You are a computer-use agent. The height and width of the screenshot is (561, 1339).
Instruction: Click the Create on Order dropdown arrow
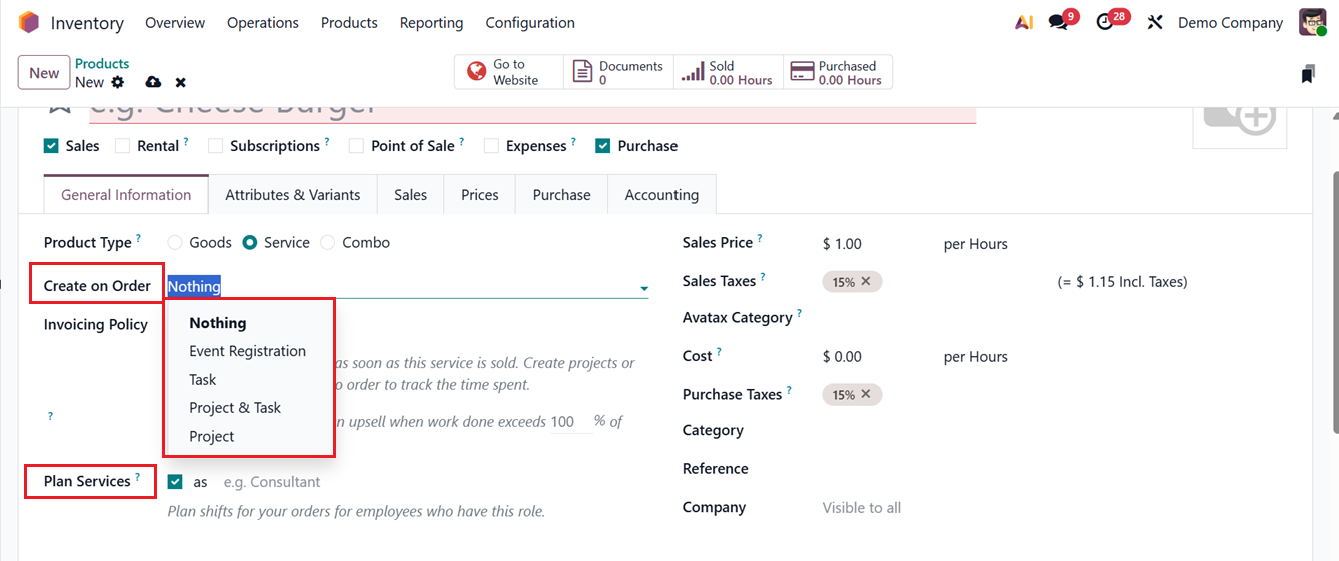643,288
